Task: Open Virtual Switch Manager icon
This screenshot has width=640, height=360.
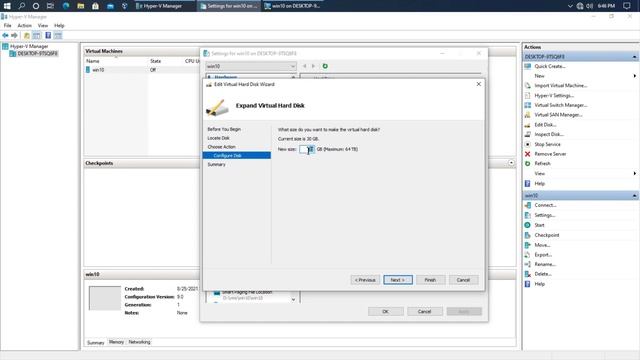Action: [x=528, y=105]
